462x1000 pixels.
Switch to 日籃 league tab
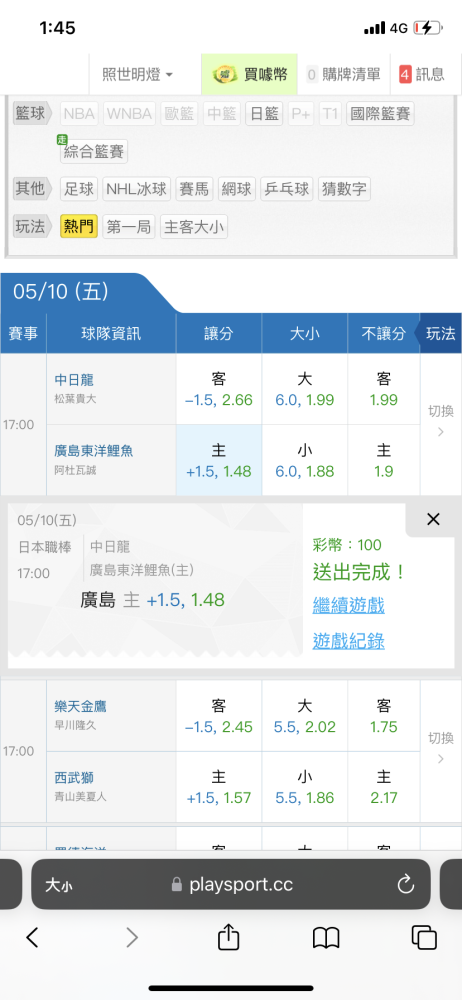coord(264,114)
